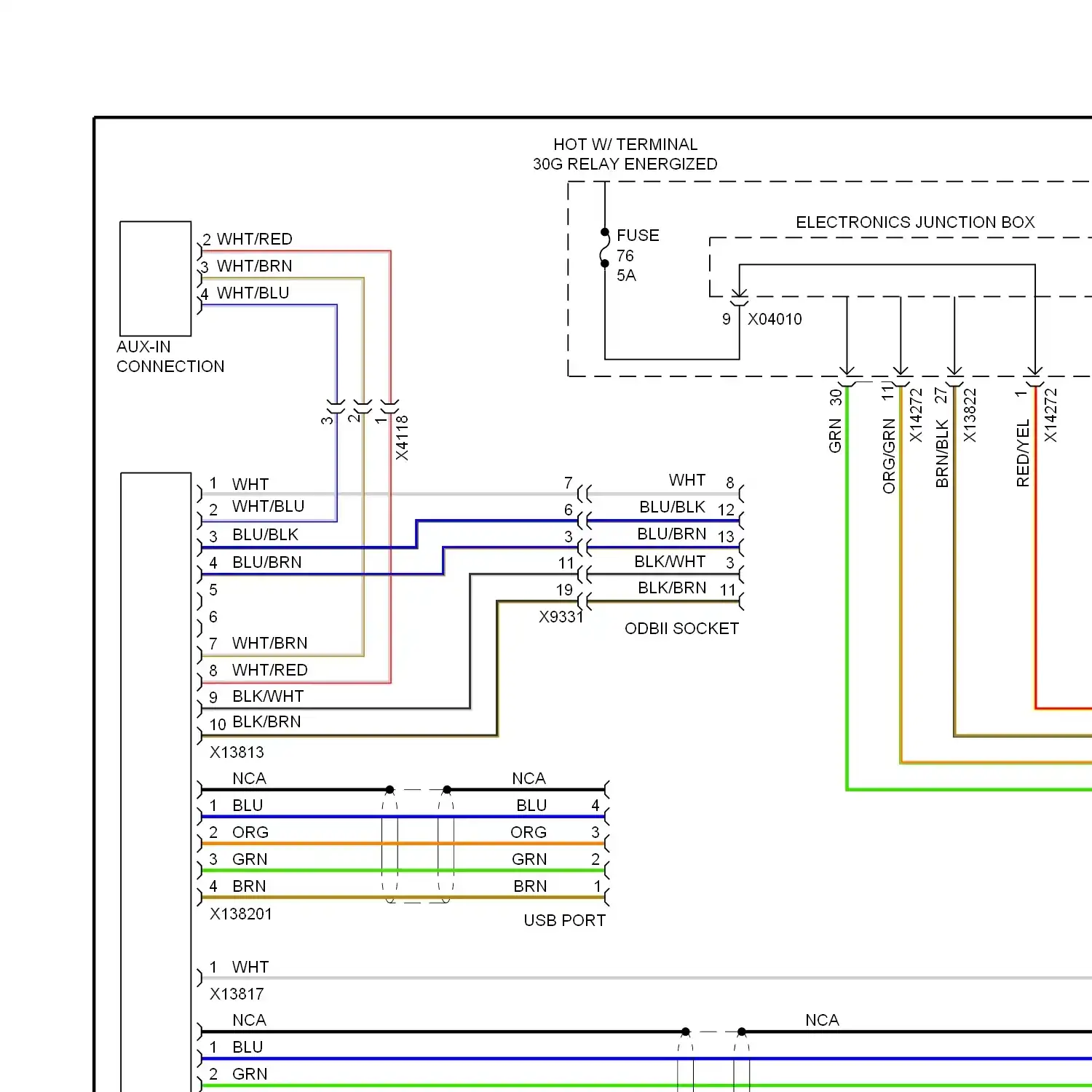Screen dimensions: 1092x1092
Task: Click the WHT label at X13813 pin 1
Action: tap(250, 484)
